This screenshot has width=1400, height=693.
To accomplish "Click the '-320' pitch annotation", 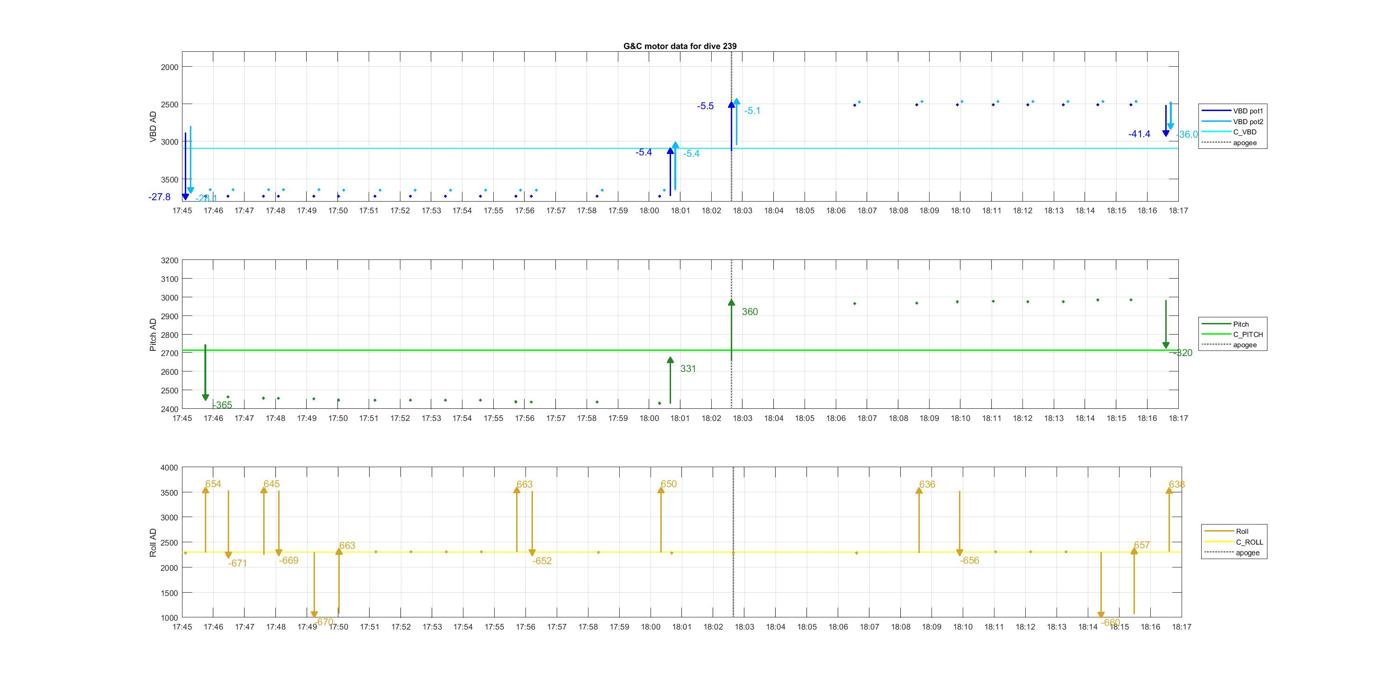I will 1182,353.
